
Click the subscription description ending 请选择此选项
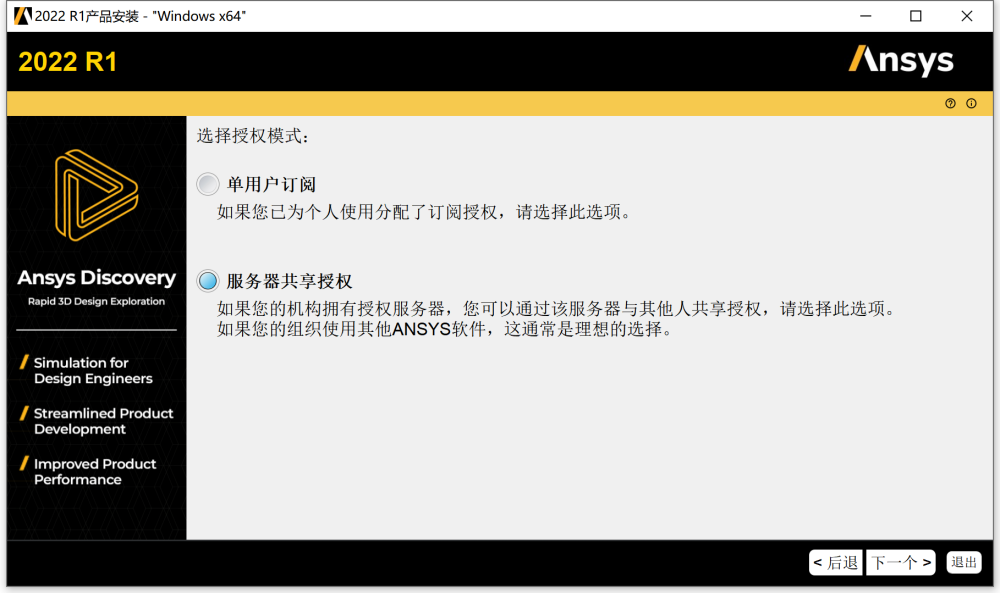pos(425,212)
